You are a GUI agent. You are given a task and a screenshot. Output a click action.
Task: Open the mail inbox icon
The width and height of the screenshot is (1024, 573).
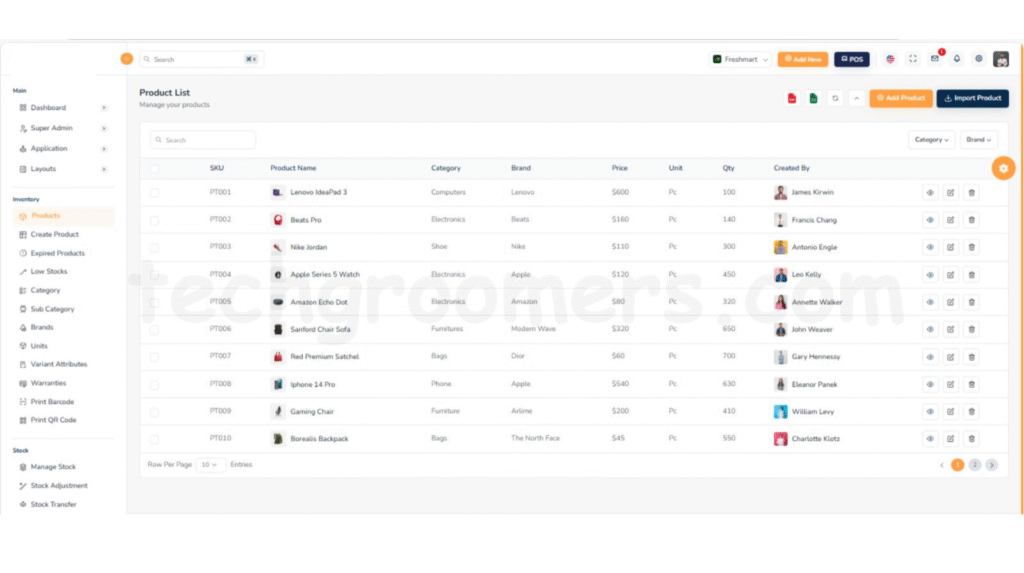pyautogui.click(x=935, y=59)
